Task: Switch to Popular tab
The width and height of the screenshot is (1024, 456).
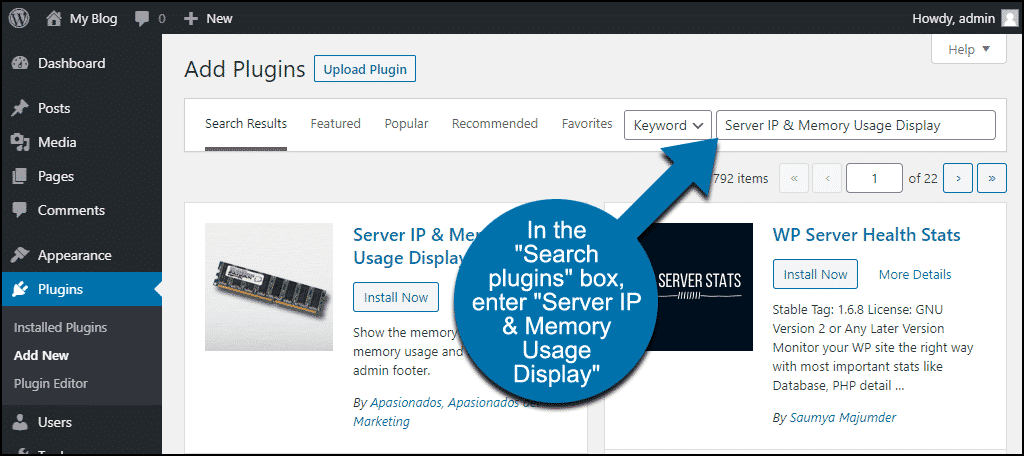Action: [x=406, y=123]
